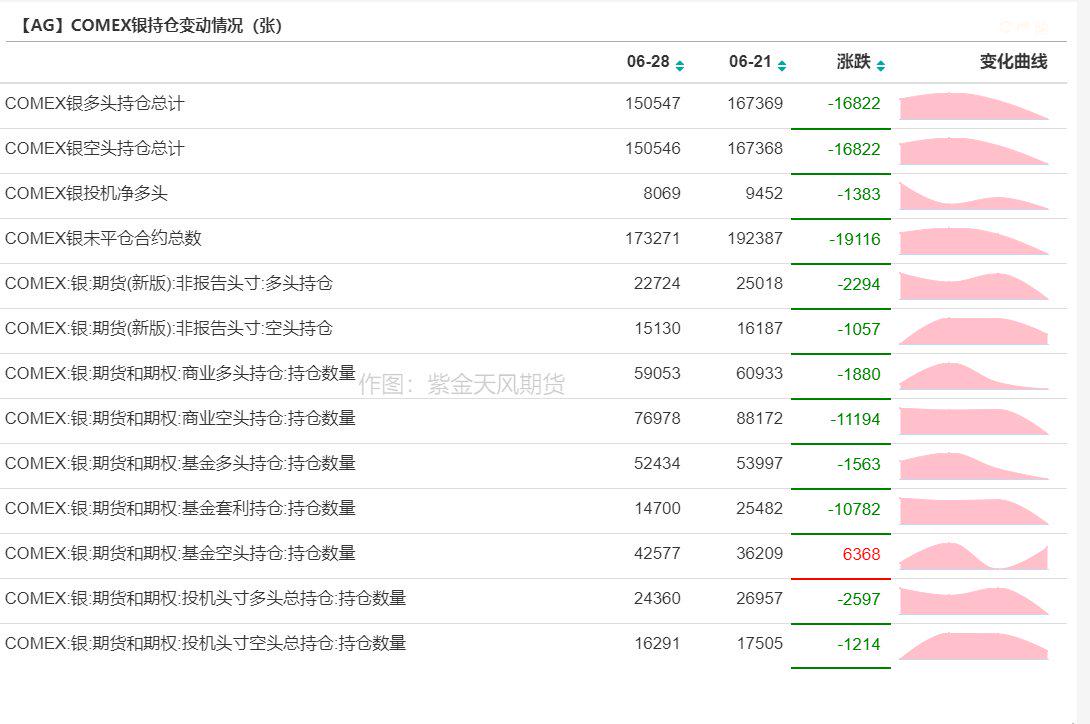The image size is (1090, 724).
Task: Select the 商业多头持仓:持仓数量 row label
Action: click(x=180, y=373)
